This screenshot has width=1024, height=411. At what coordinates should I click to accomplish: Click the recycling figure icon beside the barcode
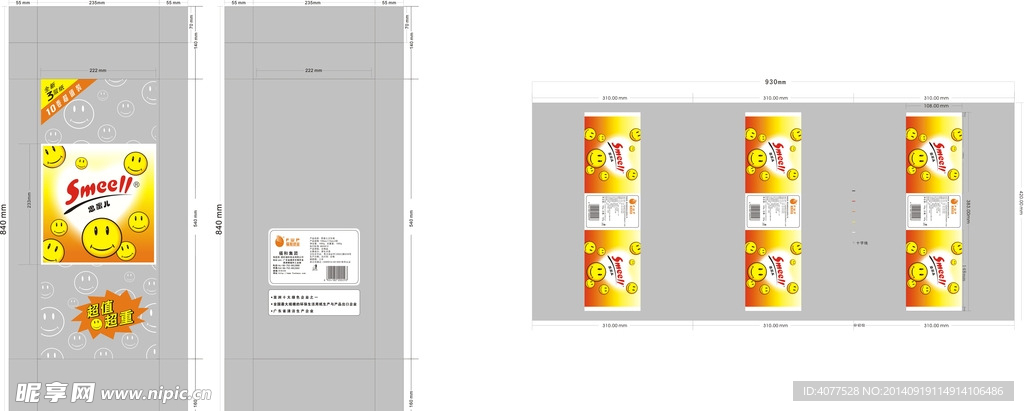pyautogui.click(x=316, y=269)
